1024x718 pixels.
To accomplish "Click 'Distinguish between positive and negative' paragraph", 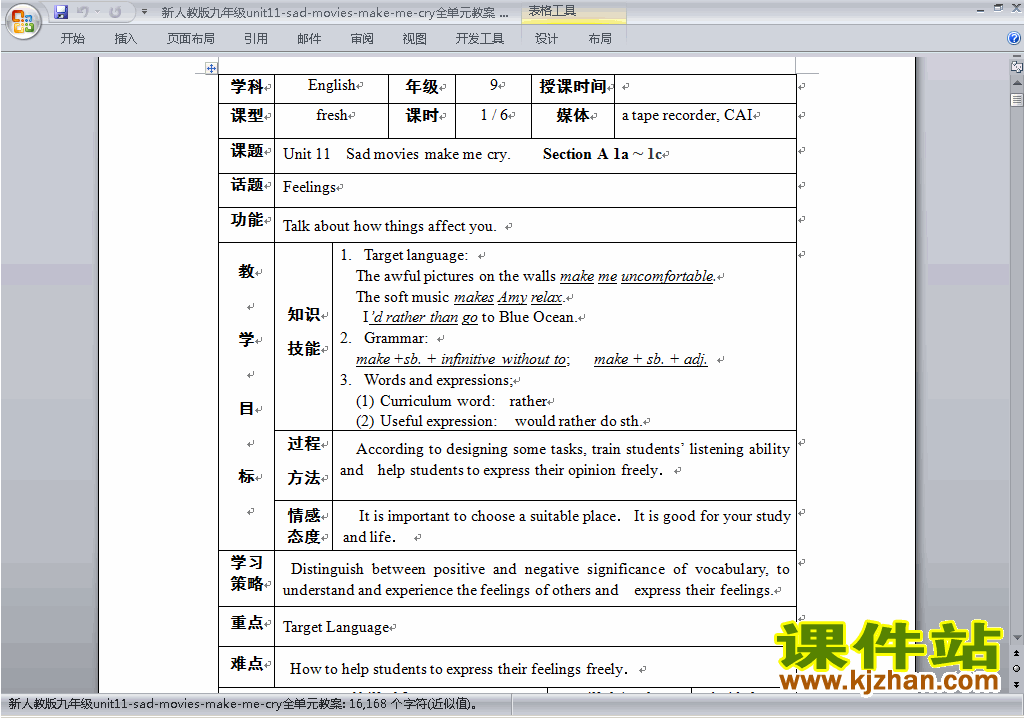I will 536,579.
